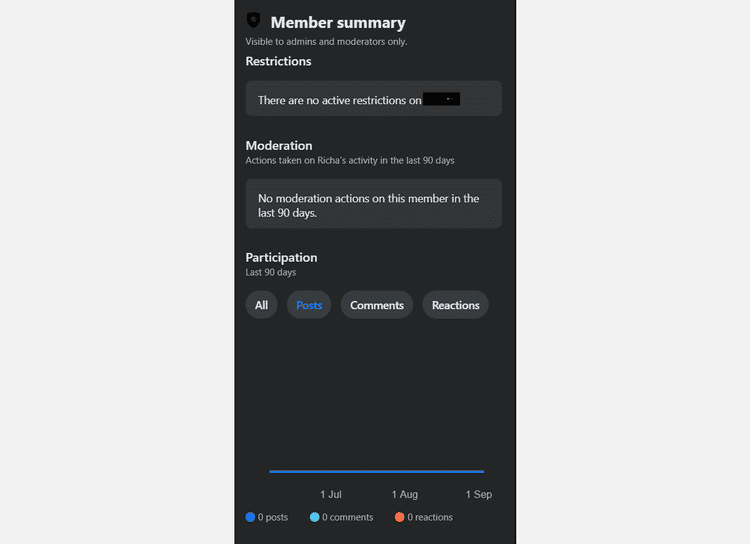Show Comments participation data
The height and width of the screenshot is (544, 750).
(377, 305)
